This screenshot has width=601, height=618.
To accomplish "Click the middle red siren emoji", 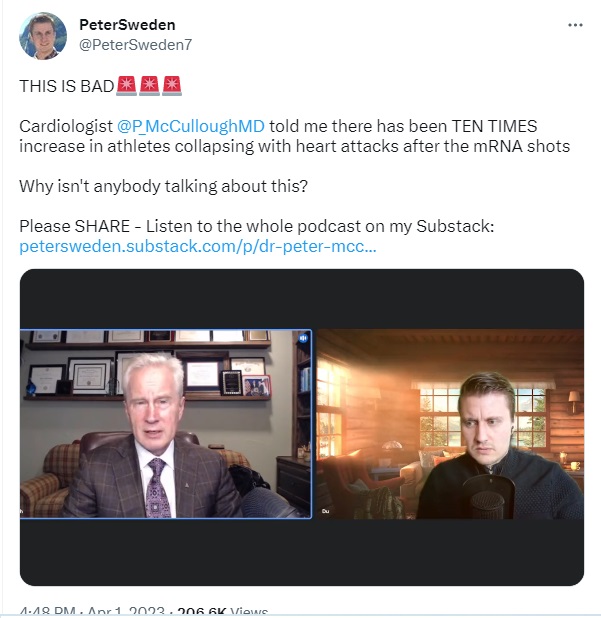I will point(149,86).
